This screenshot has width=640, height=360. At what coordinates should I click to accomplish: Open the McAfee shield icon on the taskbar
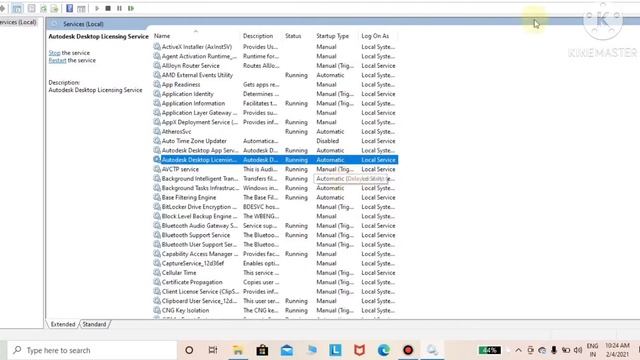tap(359, 350)
